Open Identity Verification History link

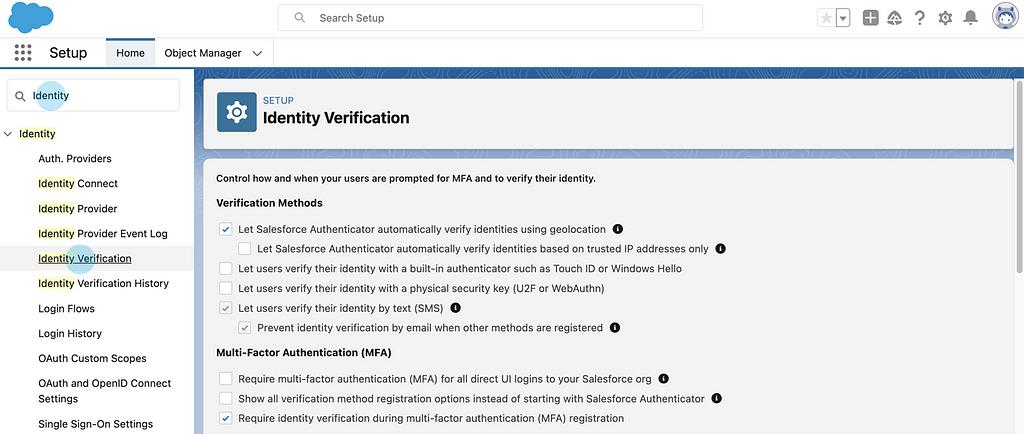pos(103,284)
